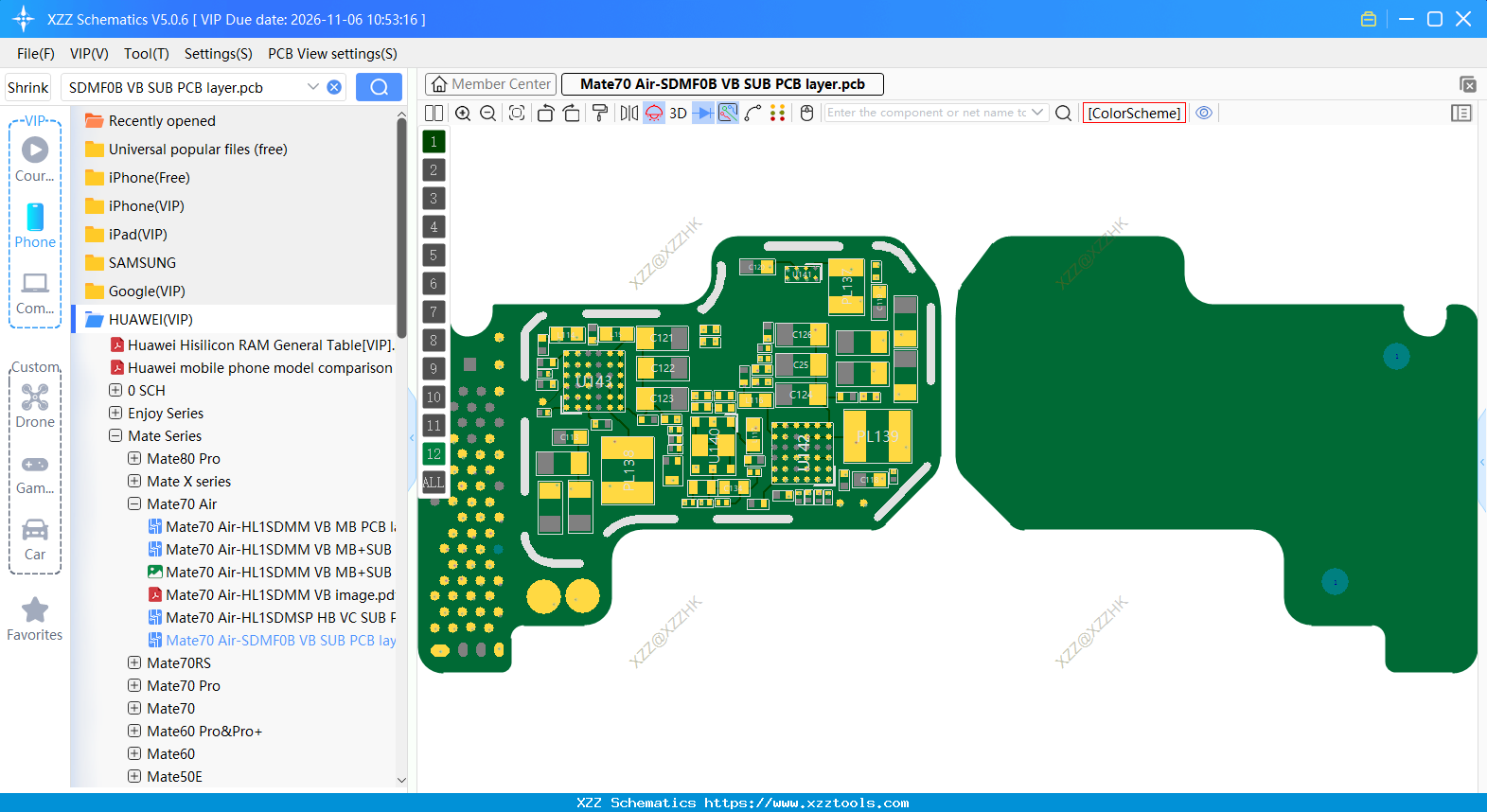Open the right side panel icon
The image size is (1487, 812).
pos(1460,113)
